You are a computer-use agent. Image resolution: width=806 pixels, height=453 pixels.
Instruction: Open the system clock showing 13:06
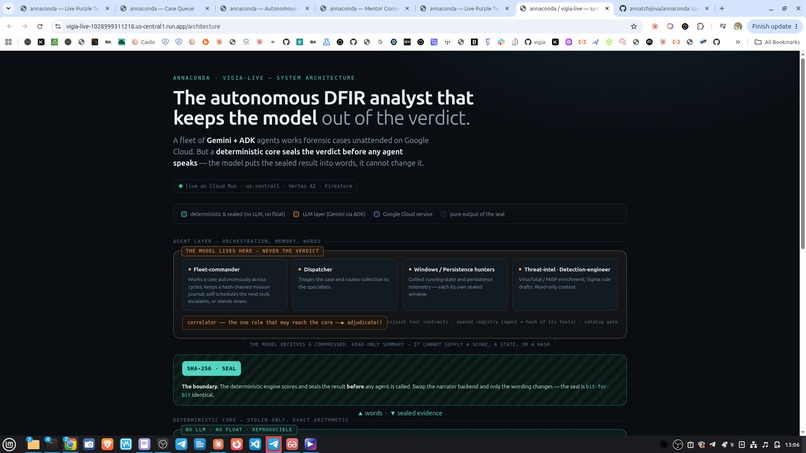click(x=792, y=445)
